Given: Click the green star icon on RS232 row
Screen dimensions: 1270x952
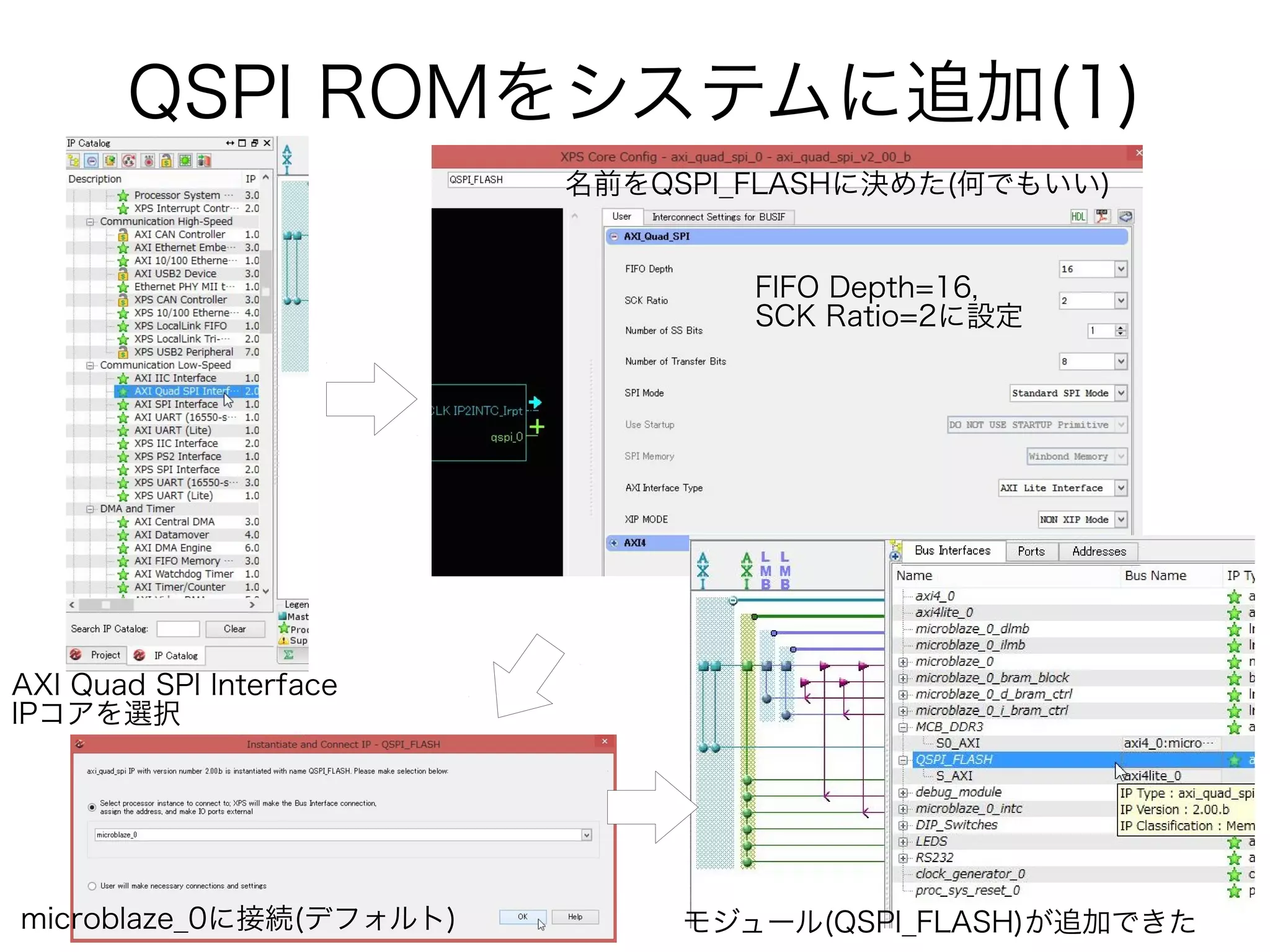Looking at the screenshot, I should [x=1234, y=858].
